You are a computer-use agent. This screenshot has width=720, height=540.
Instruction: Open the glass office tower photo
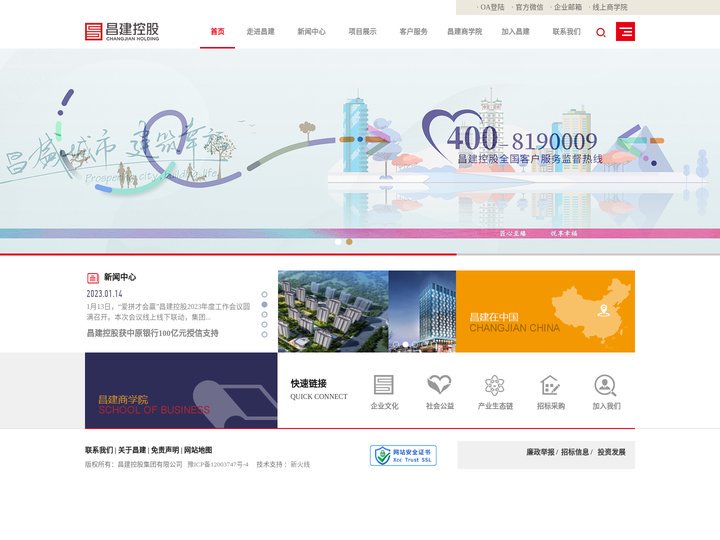[x=422, y=311]
